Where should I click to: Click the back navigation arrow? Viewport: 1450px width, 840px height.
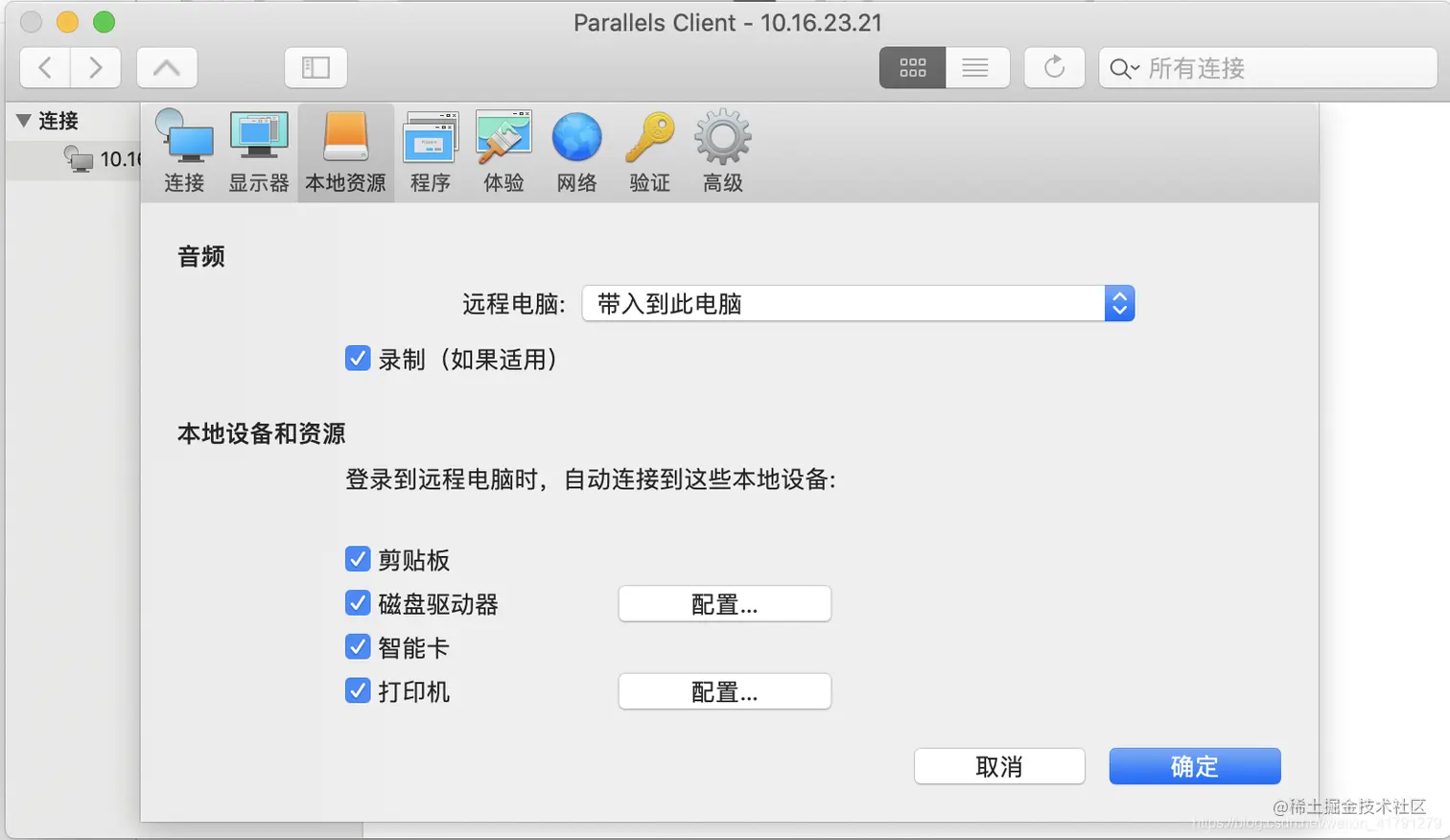(x=45, y=68)
